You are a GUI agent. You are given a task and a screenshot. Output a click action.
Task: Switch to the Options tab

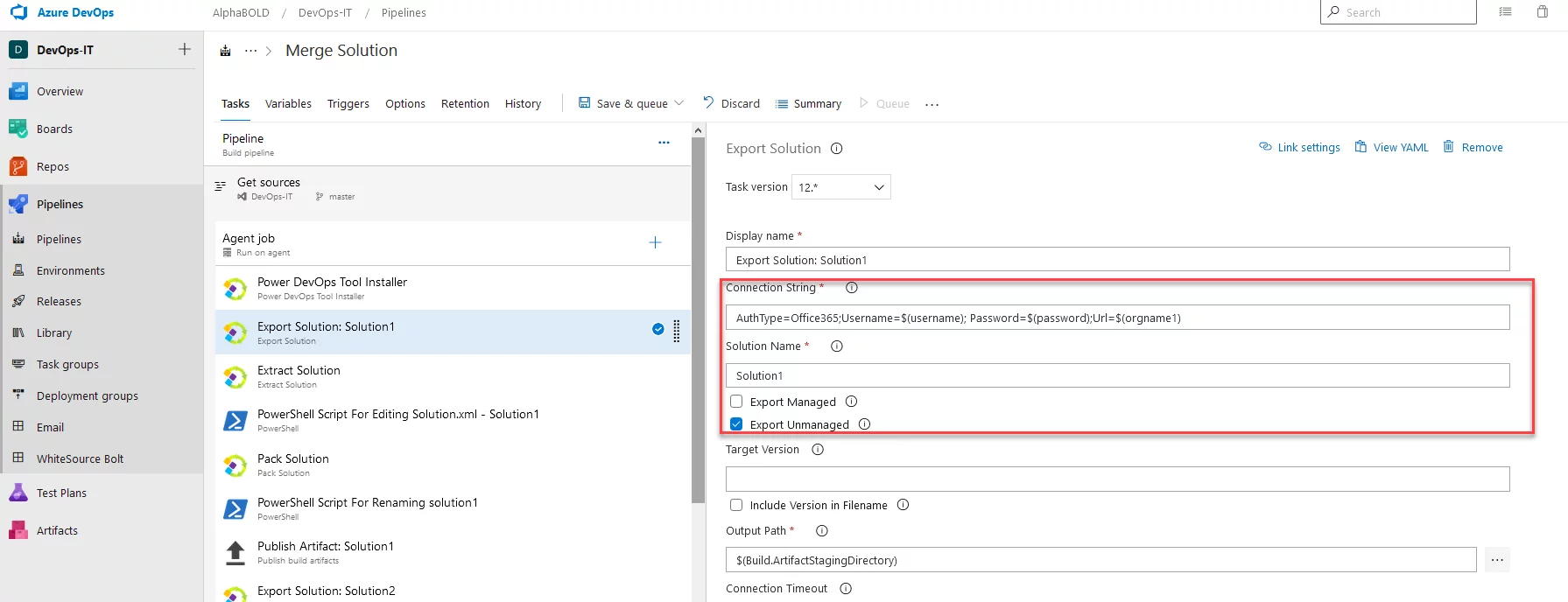click(405, 103)
